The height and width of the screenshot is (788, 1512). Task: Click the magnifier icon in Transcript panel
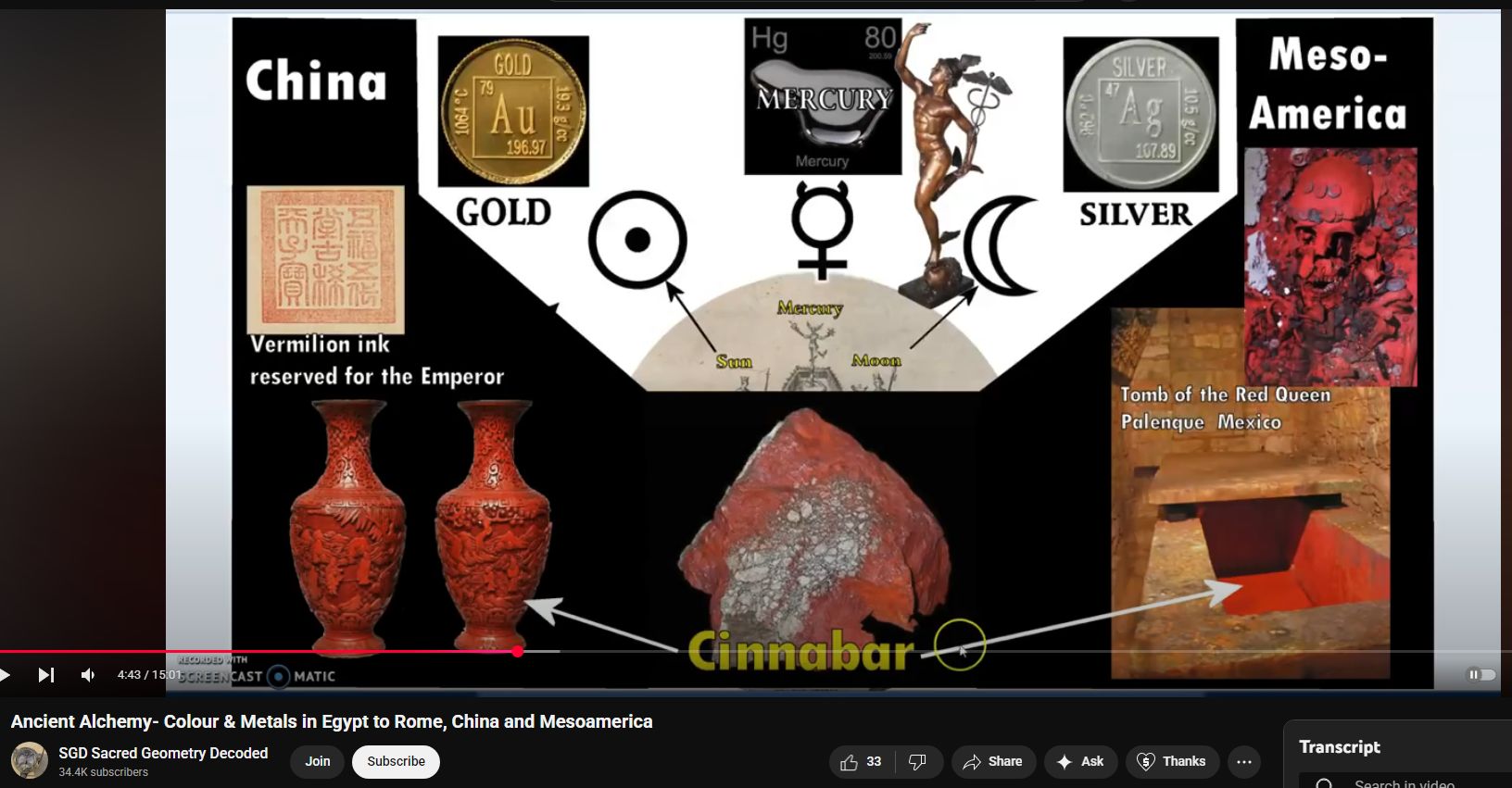point(1325,783)
